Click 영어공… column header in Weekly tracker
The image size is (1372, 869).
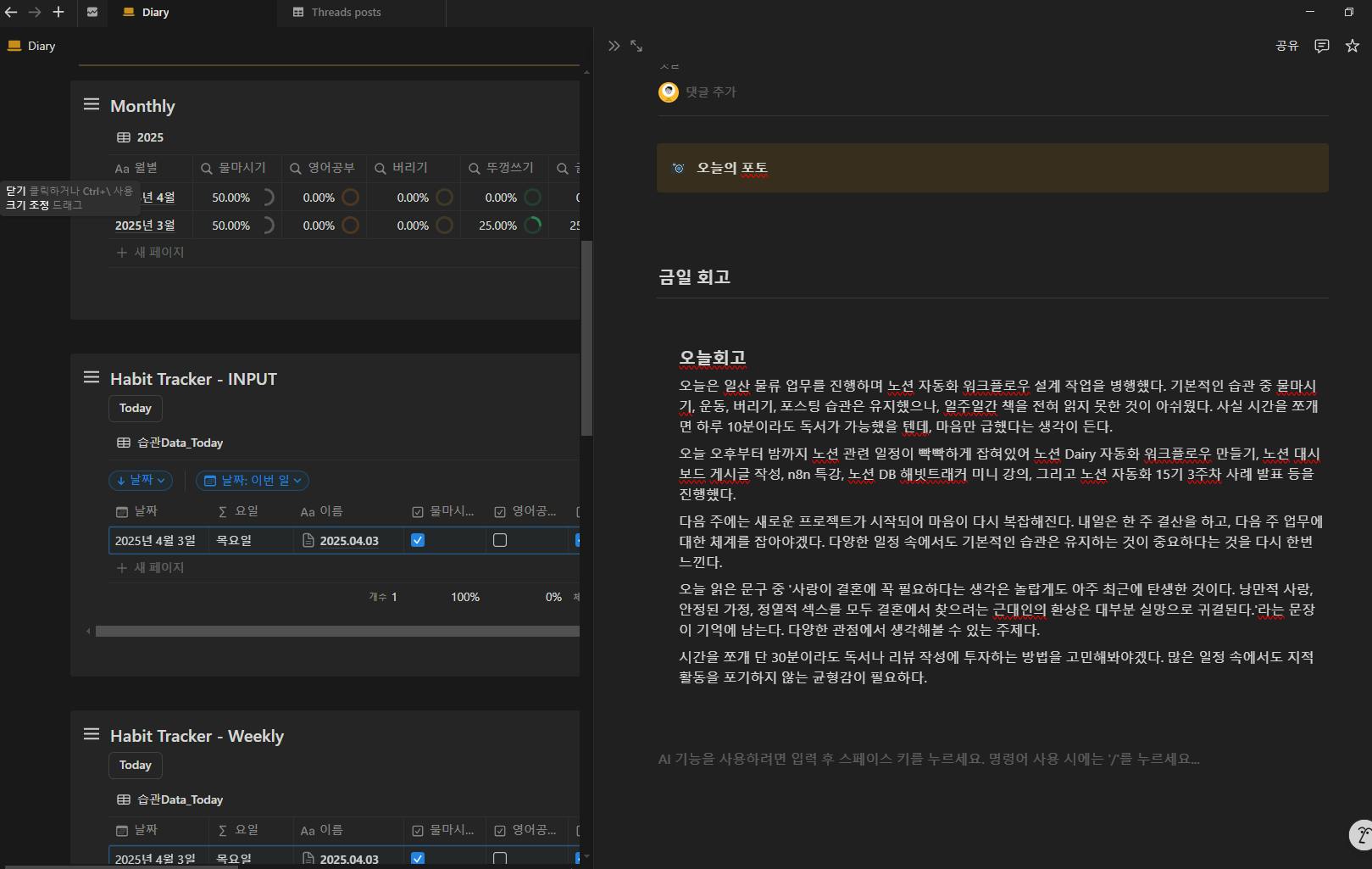tap(525, 830)
